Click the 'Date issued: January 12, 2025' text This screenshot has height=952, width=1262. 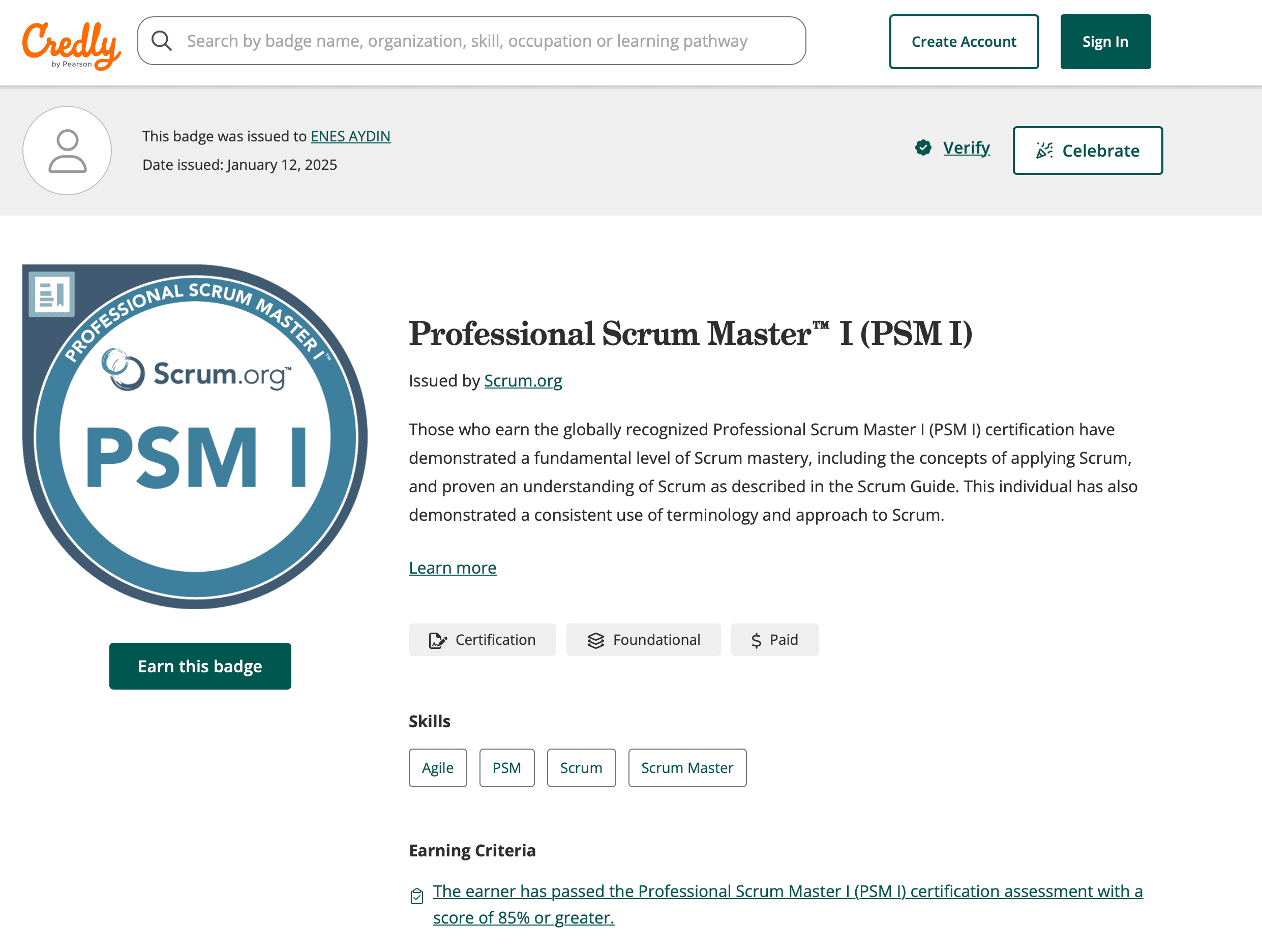click(239, 165)
